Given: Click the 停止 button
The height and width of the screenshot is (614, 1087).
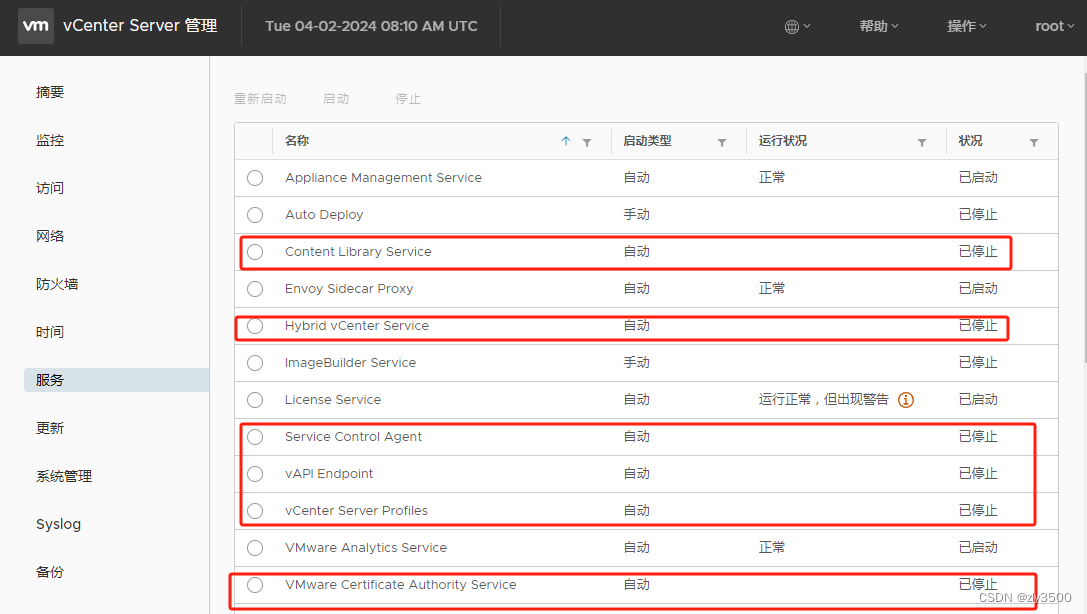Looking at the screenshot, I should point(408,99).
